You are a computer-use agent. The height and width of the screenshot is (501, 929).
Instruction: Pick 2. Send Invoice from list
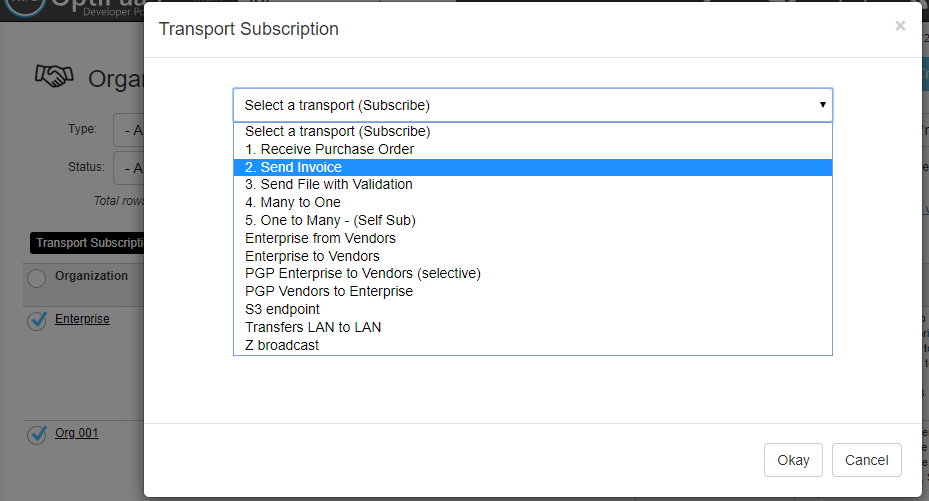pyautogui.click(x=293, y=167)
